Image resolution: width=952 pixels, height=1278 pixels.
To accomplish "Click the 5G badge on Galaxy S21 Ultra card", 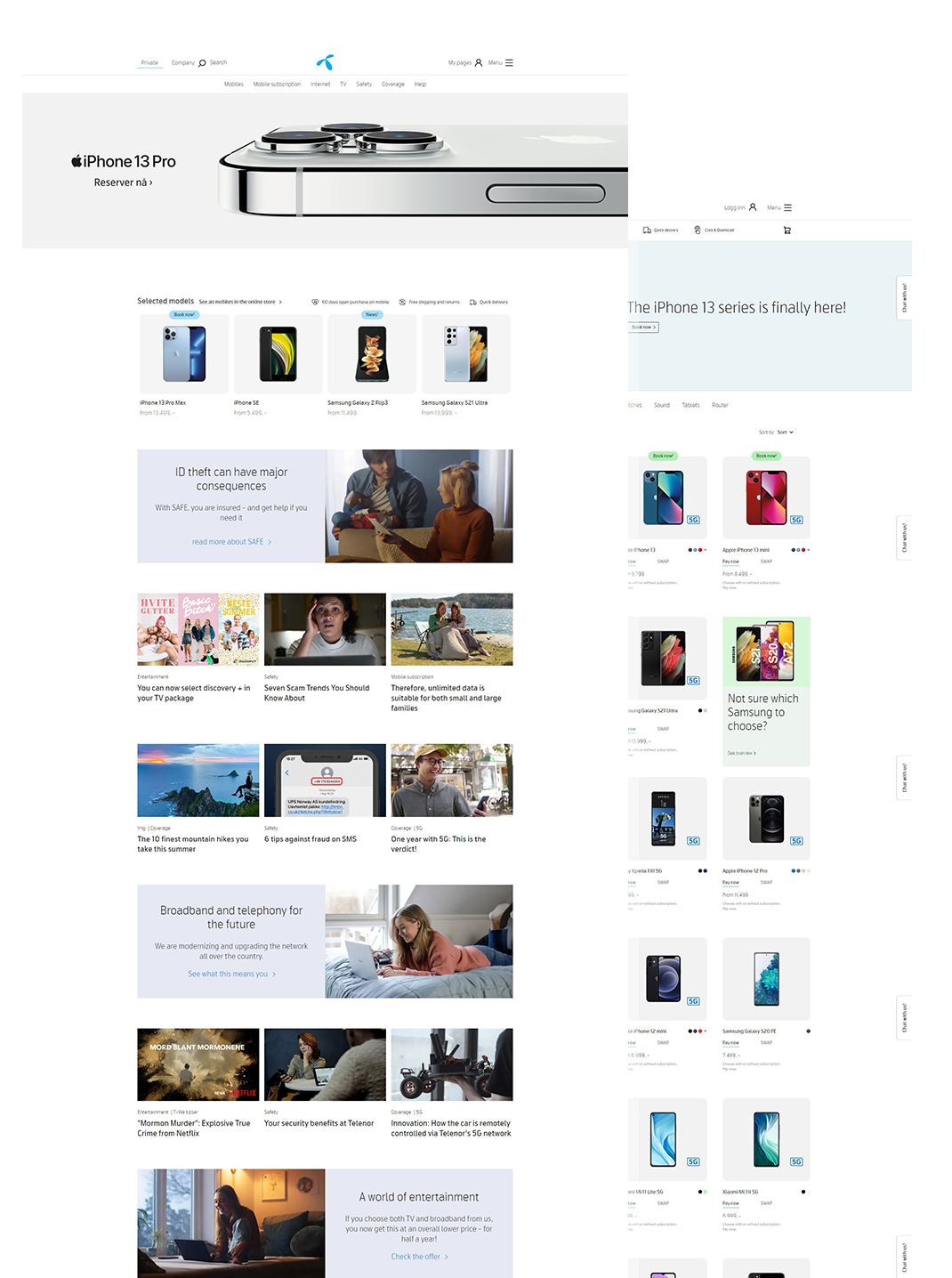I will (693, 681).
